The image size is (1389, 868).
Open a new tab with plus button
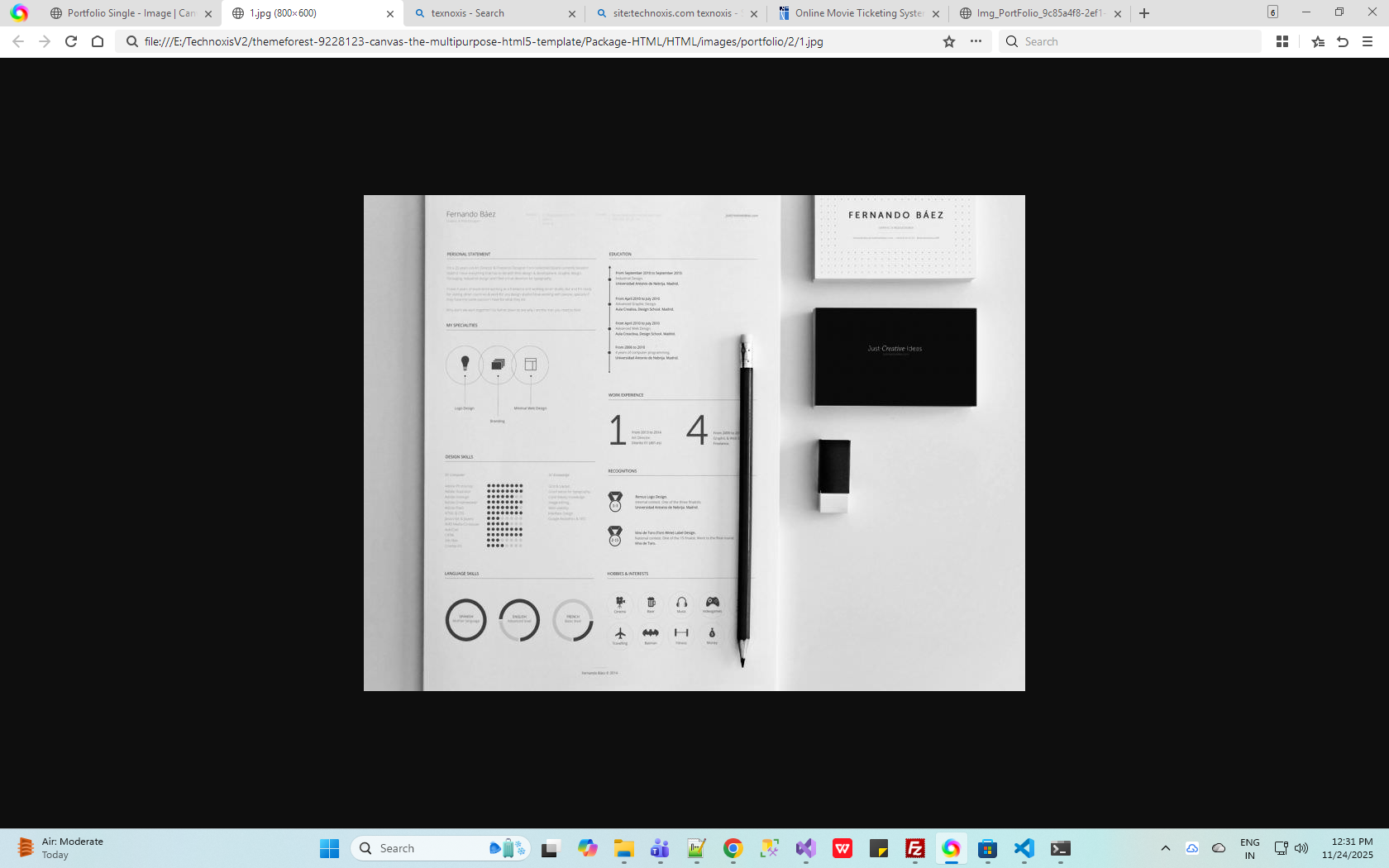(x=1144, y=13)
